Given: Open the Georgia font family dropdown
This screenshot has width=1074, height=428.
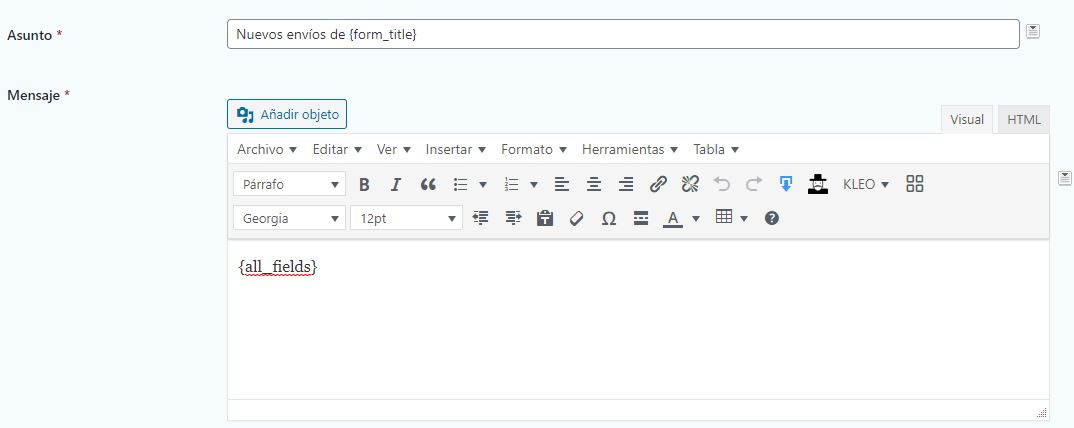Looking at the screenshot, I should click(x=289, y=218).
